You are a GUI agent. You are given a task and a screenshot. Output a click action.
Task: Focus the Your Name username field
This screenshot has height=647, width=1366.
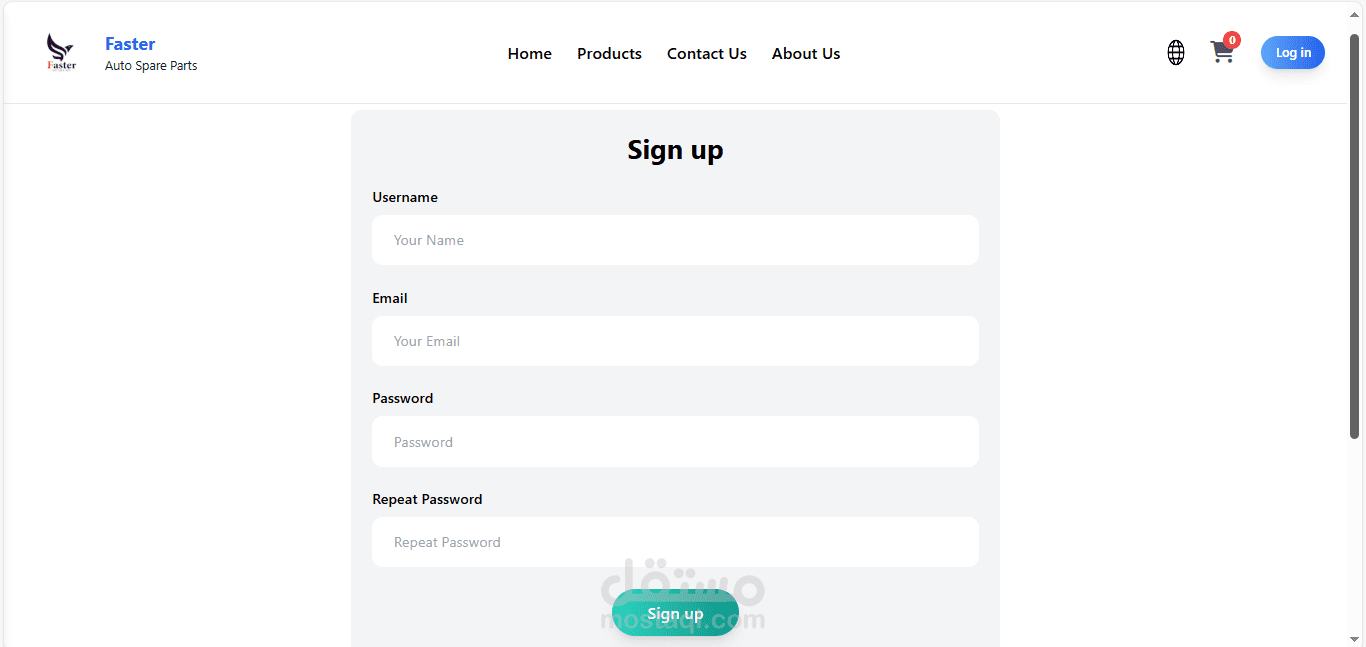point(675,240)
